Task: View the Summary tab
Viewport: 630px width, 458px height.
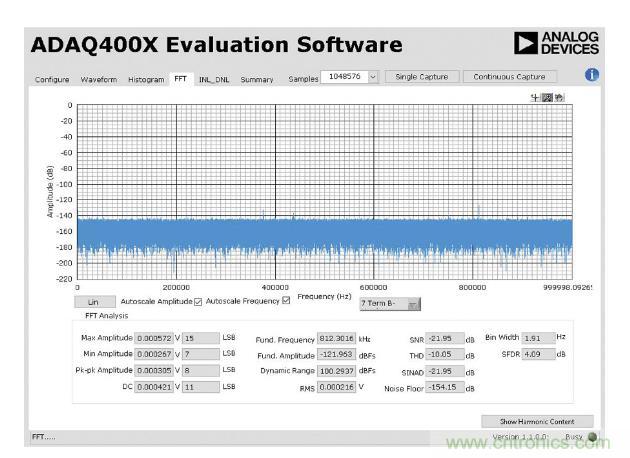Action: tap(256, 79)
